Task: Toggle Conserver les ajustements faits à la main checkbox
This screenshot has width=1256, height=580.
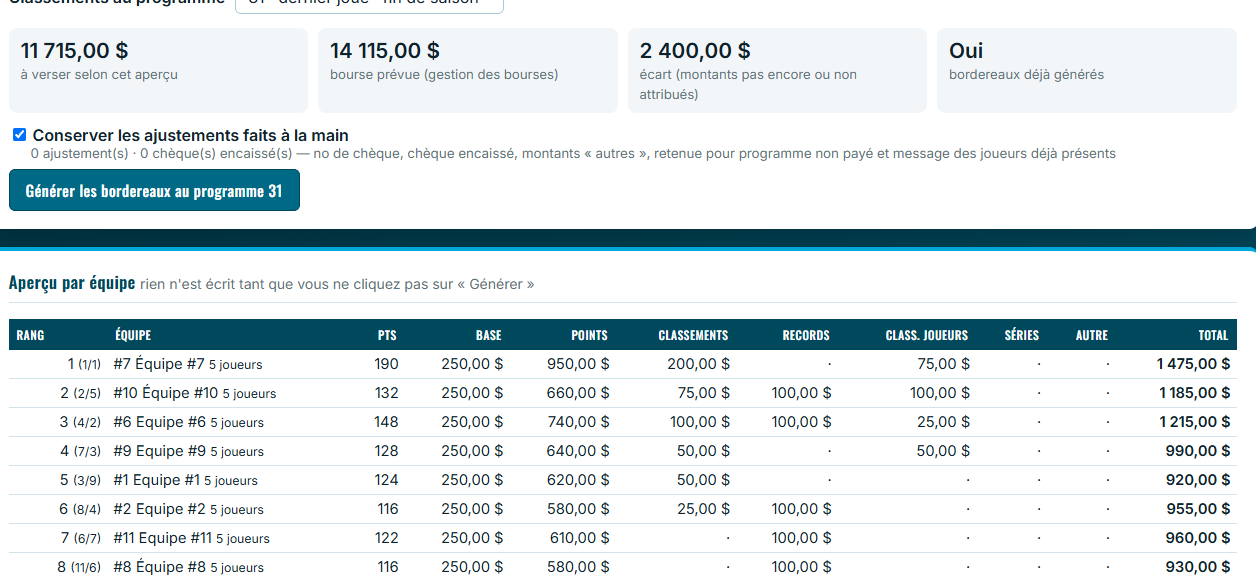Action: (20, 135)
